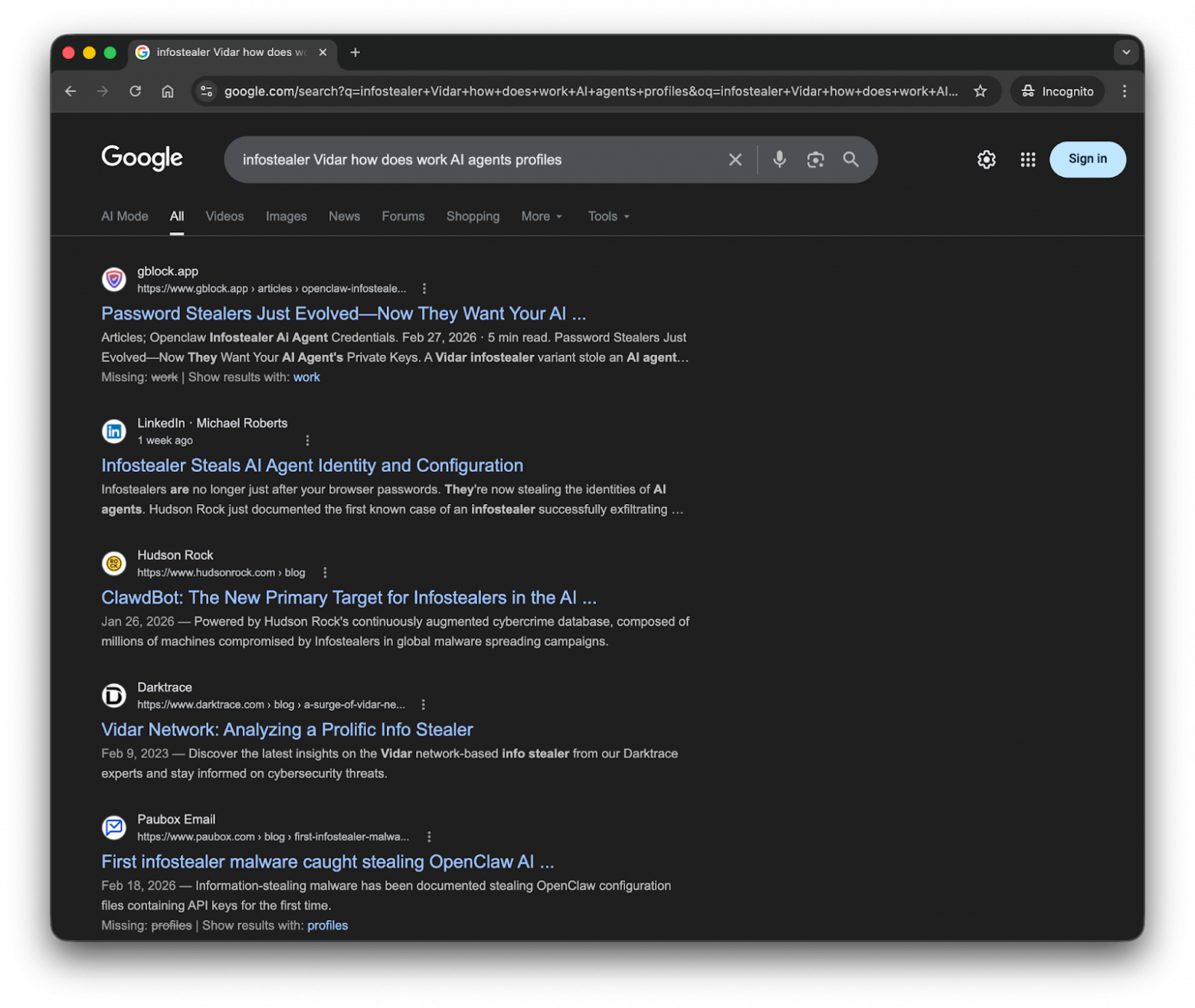The image size is (1195, 1008).
Task: Expand the tab search dropdown arrow
Action: click(x=1126, y=52)
